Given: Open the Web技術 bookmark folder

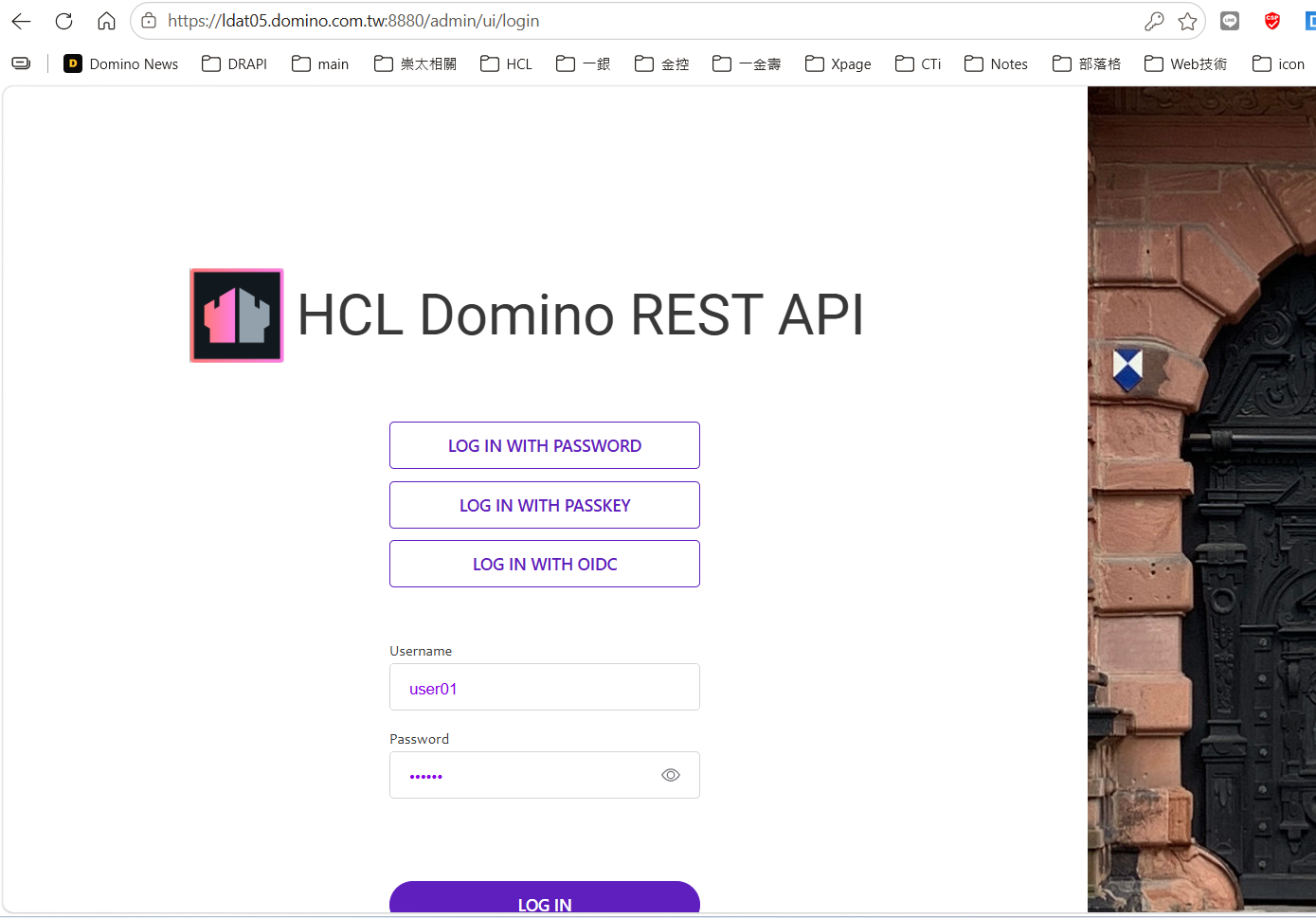Looking at the screenshot, I should coord(1185,63).
